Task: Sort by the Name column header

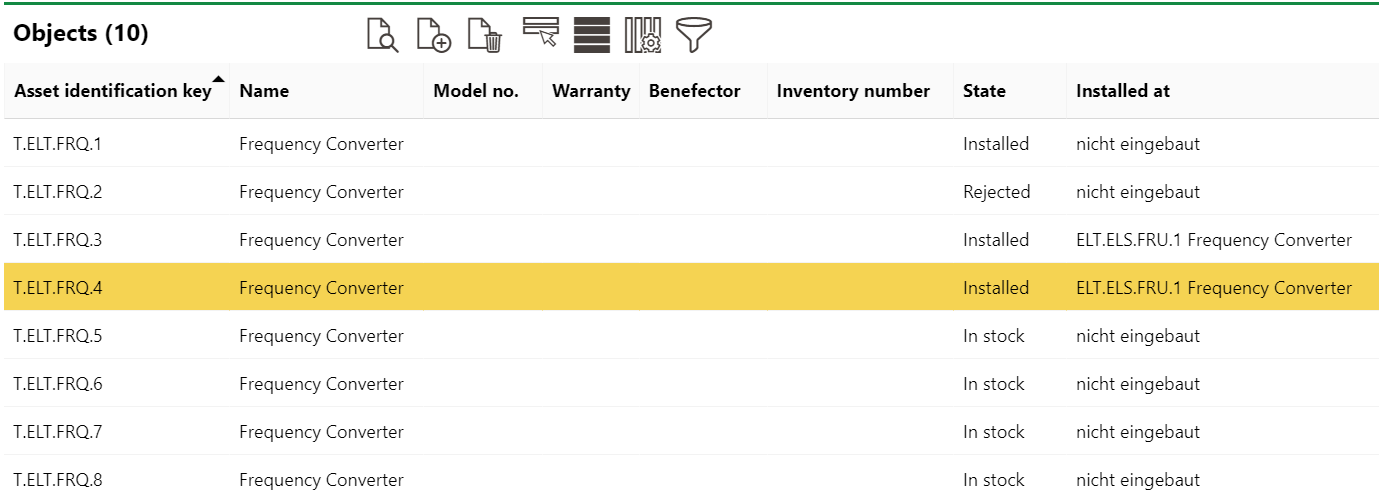Action: coord(264,91)
